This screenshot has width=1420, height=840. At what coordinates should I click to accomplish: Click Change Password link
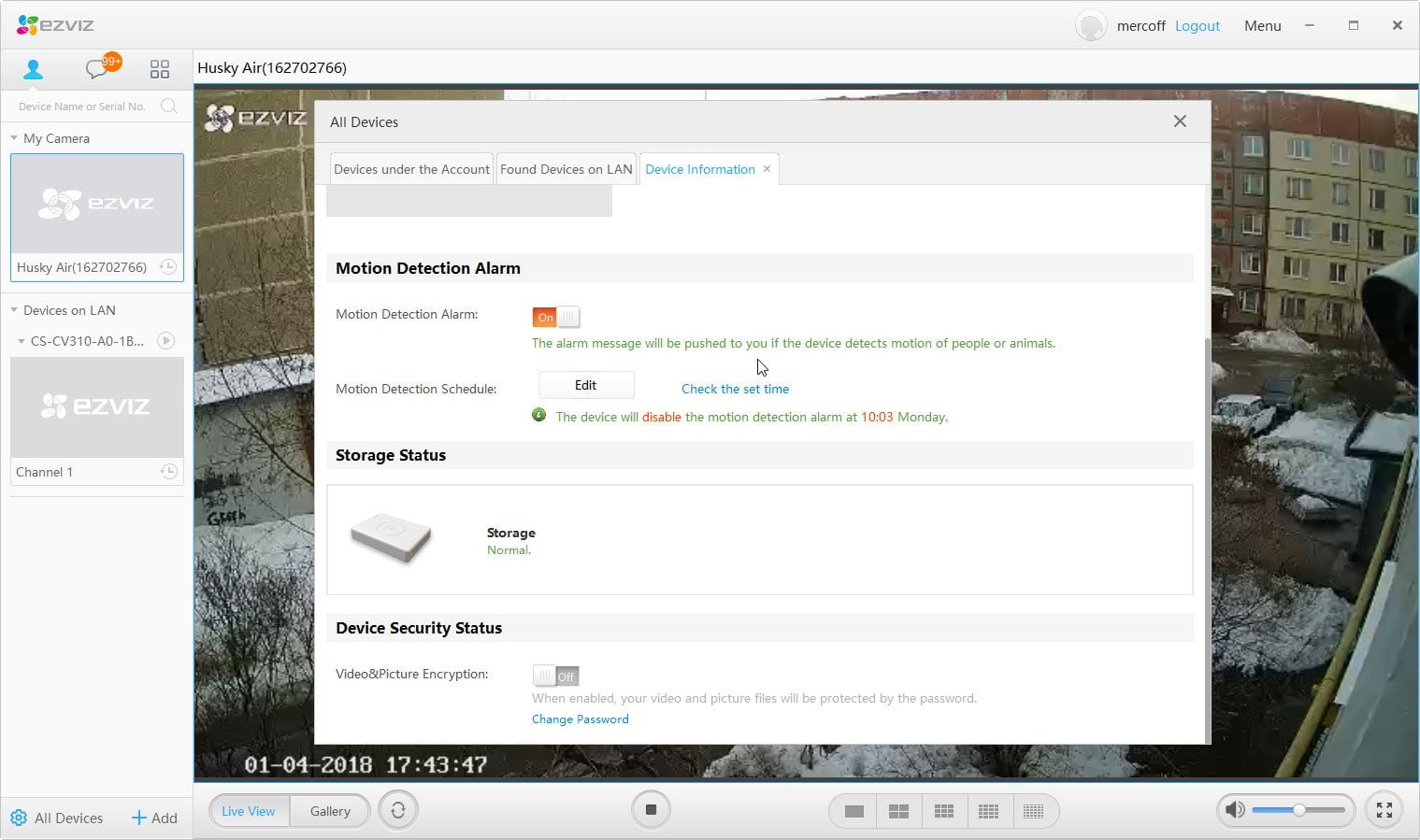pos(581,719)
